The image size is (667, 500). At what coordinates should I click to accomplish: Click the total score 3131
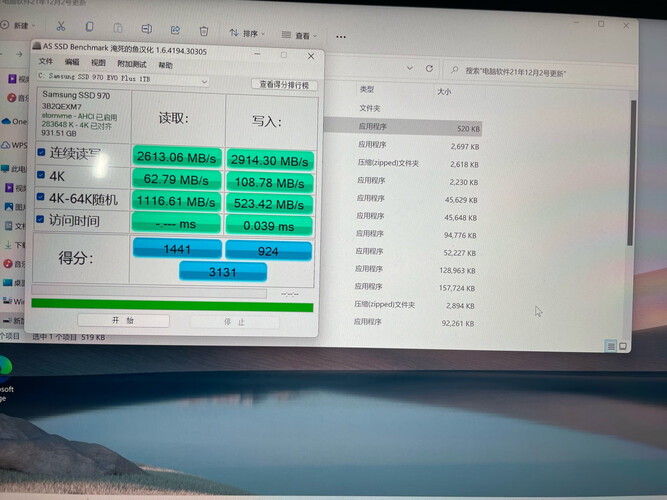click(223, 272)
